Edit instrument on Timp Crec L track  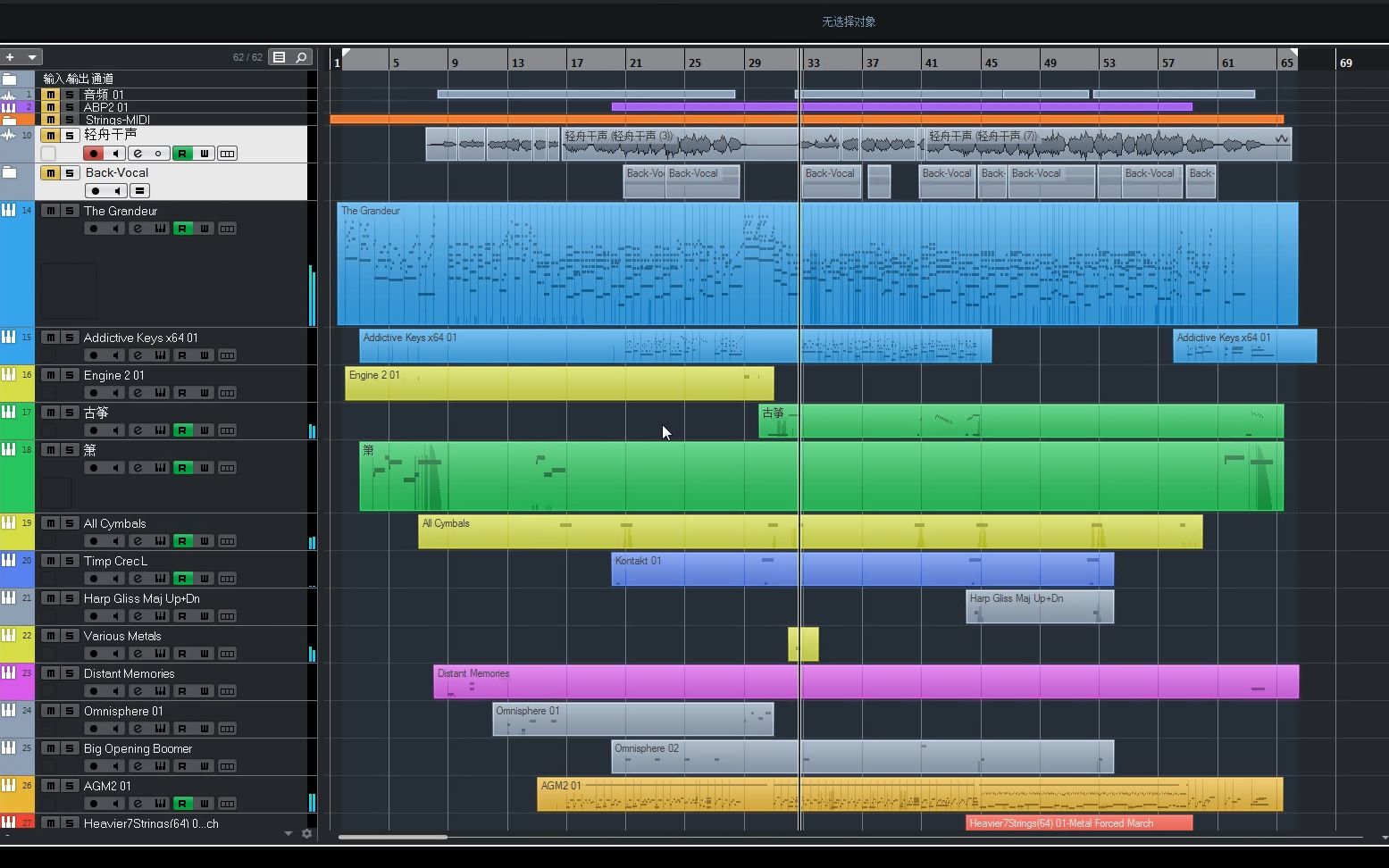pos(160,579)
